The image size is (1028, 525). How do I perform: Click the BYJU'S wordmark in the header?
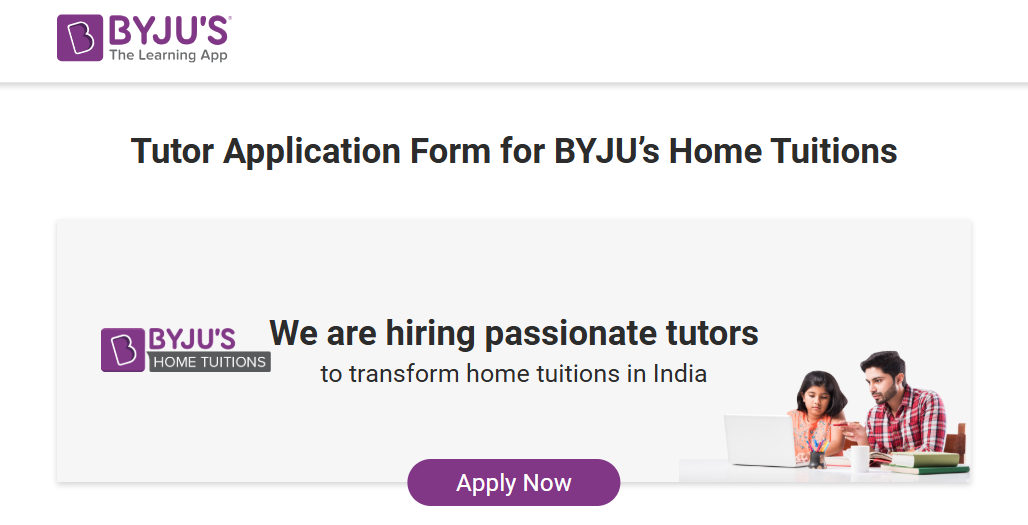pyautogui.click(x=168, y=29)
